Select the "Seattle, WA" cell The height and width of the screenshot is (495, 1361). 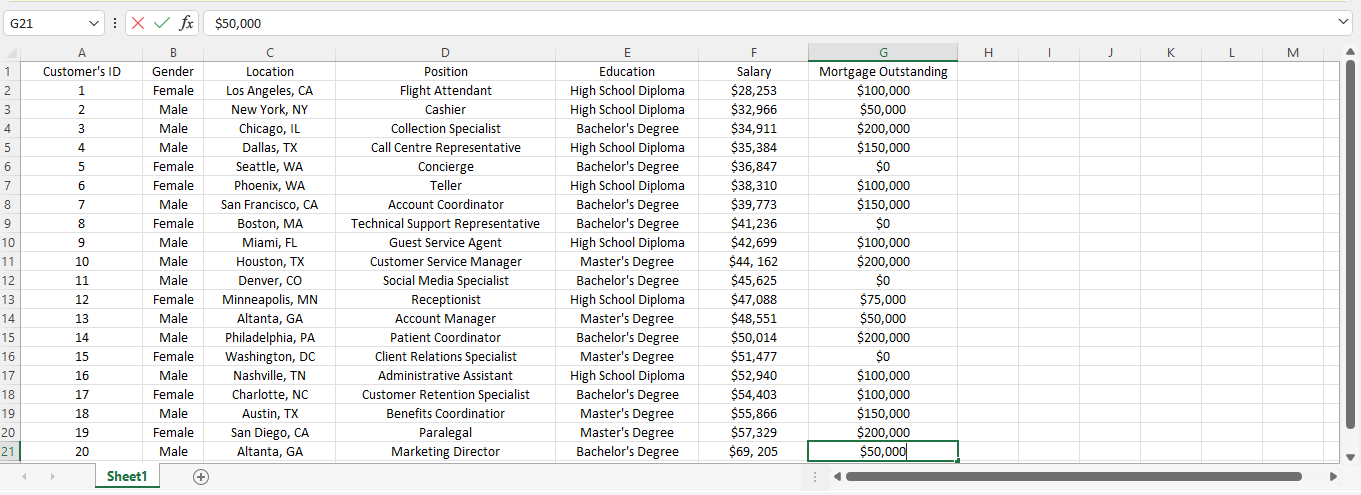(270, 167)
